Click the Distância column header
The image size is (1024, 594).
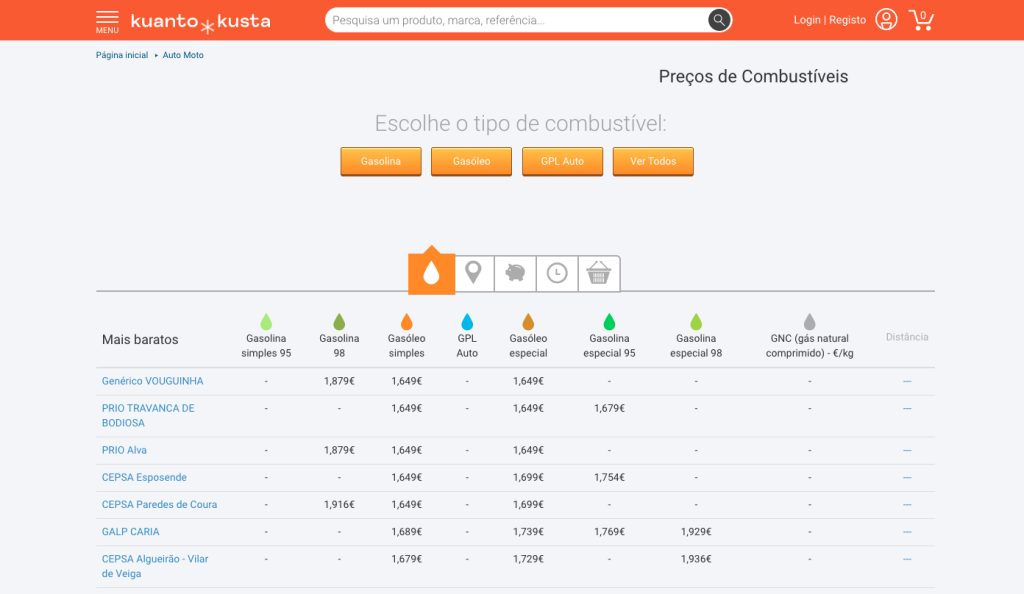point(907,337)
